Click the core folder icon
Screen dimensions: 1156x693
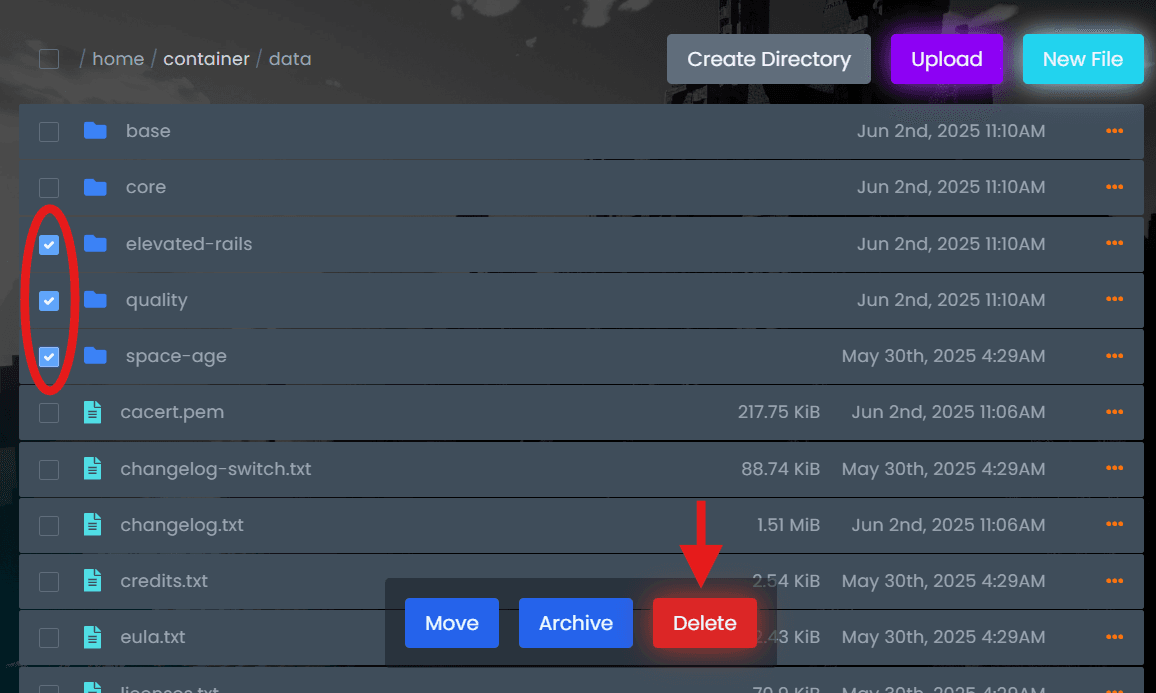click(95, 187)
